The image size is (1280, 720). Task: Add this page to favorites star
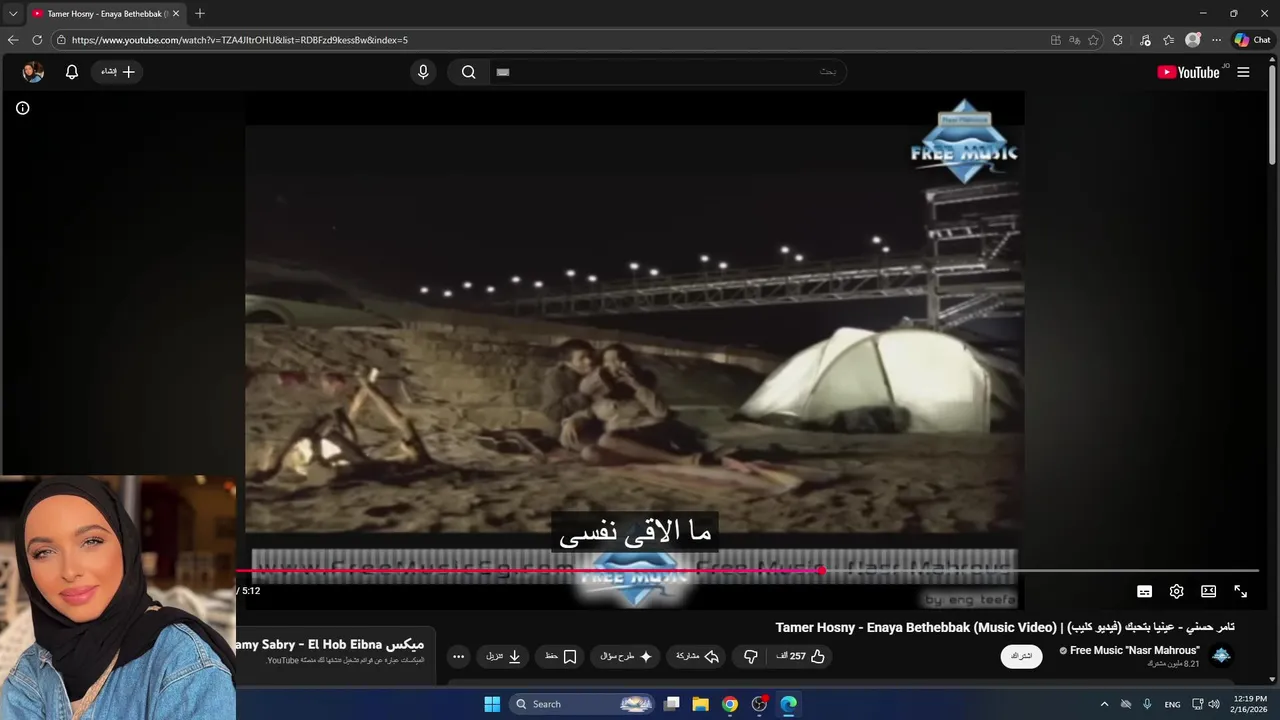[1093, 40]
